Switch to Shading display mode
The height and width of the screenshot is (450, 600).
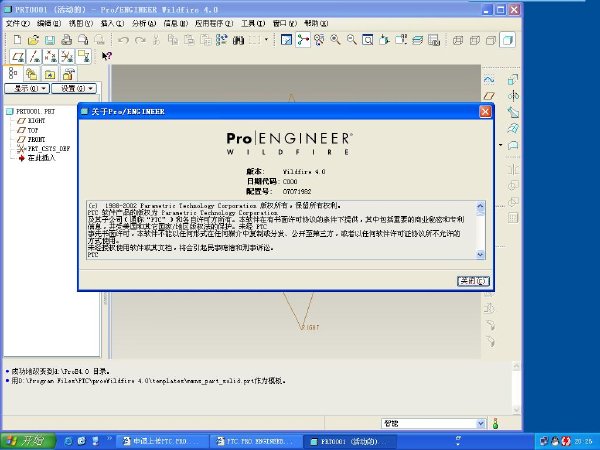[507, 40]
